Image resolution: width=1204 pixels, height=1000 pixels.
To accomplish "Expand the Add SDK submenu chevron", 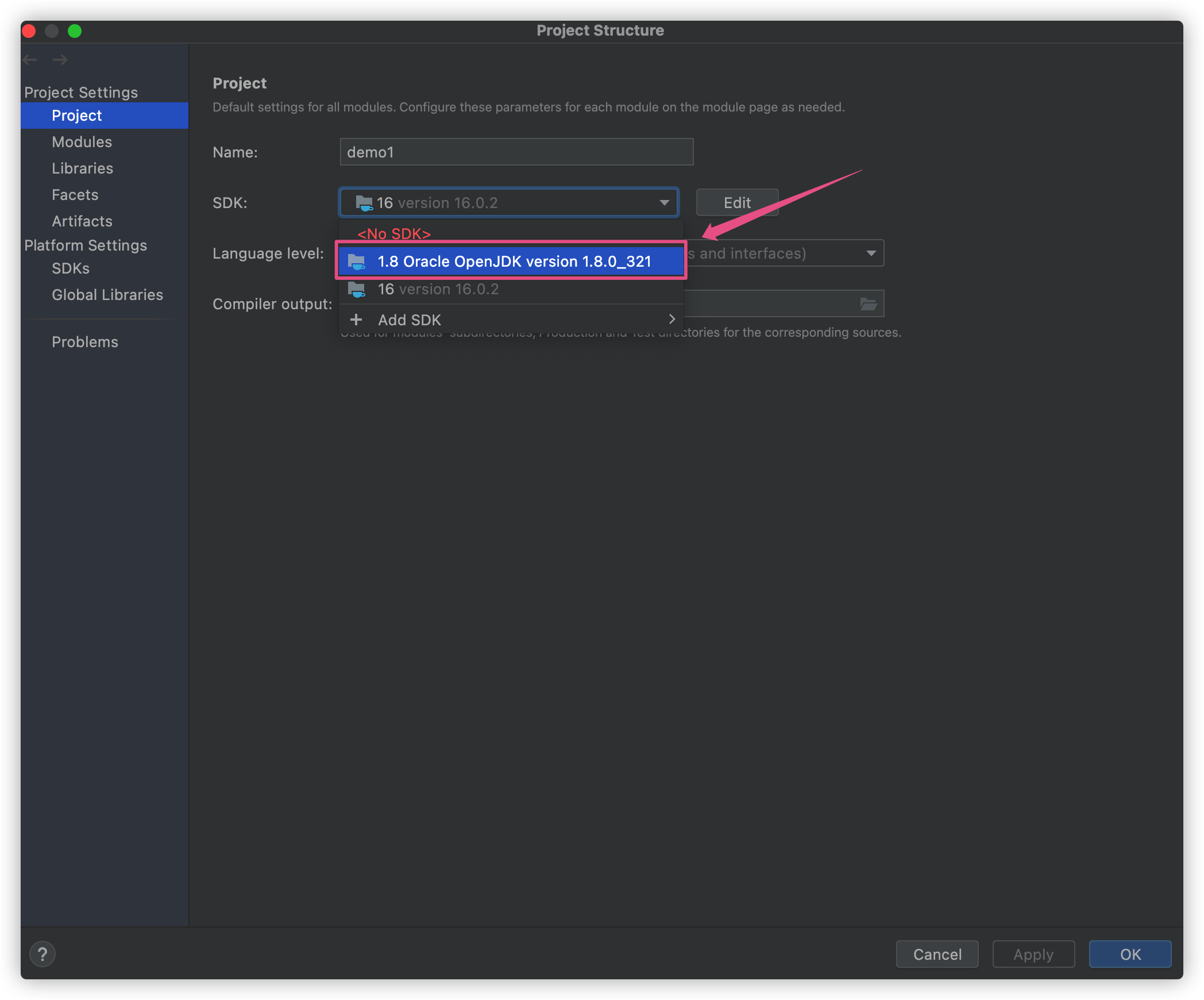I will pyautogui.click(x=672, y=320).
